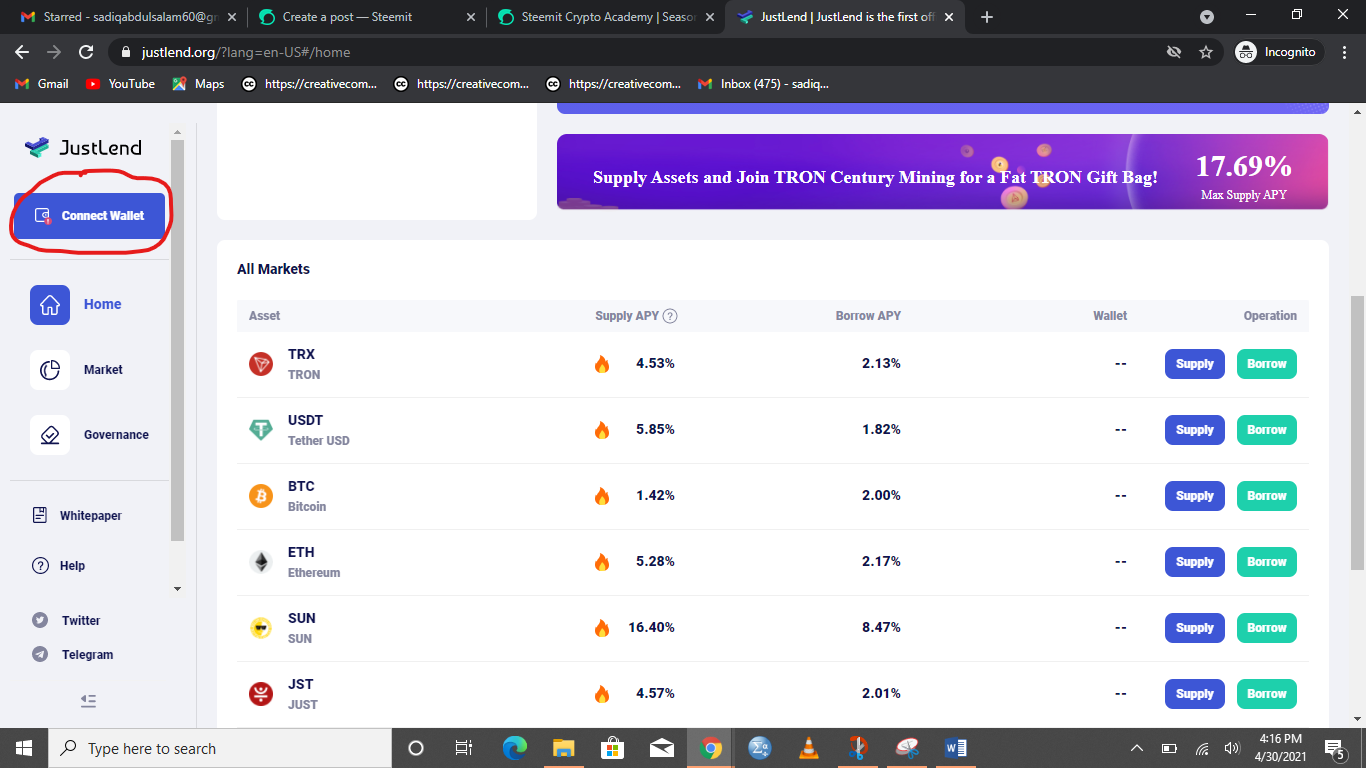This screenshot has height=768, width=1366.
Task: Open Microsoft Word from the taskbar
Action: (x=956, y=748)
